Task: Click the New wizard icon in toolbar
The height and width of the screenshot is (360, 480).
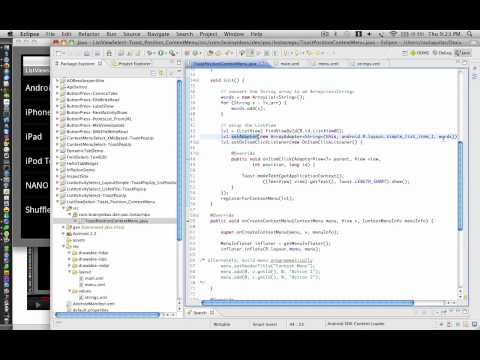Action: 60,53
